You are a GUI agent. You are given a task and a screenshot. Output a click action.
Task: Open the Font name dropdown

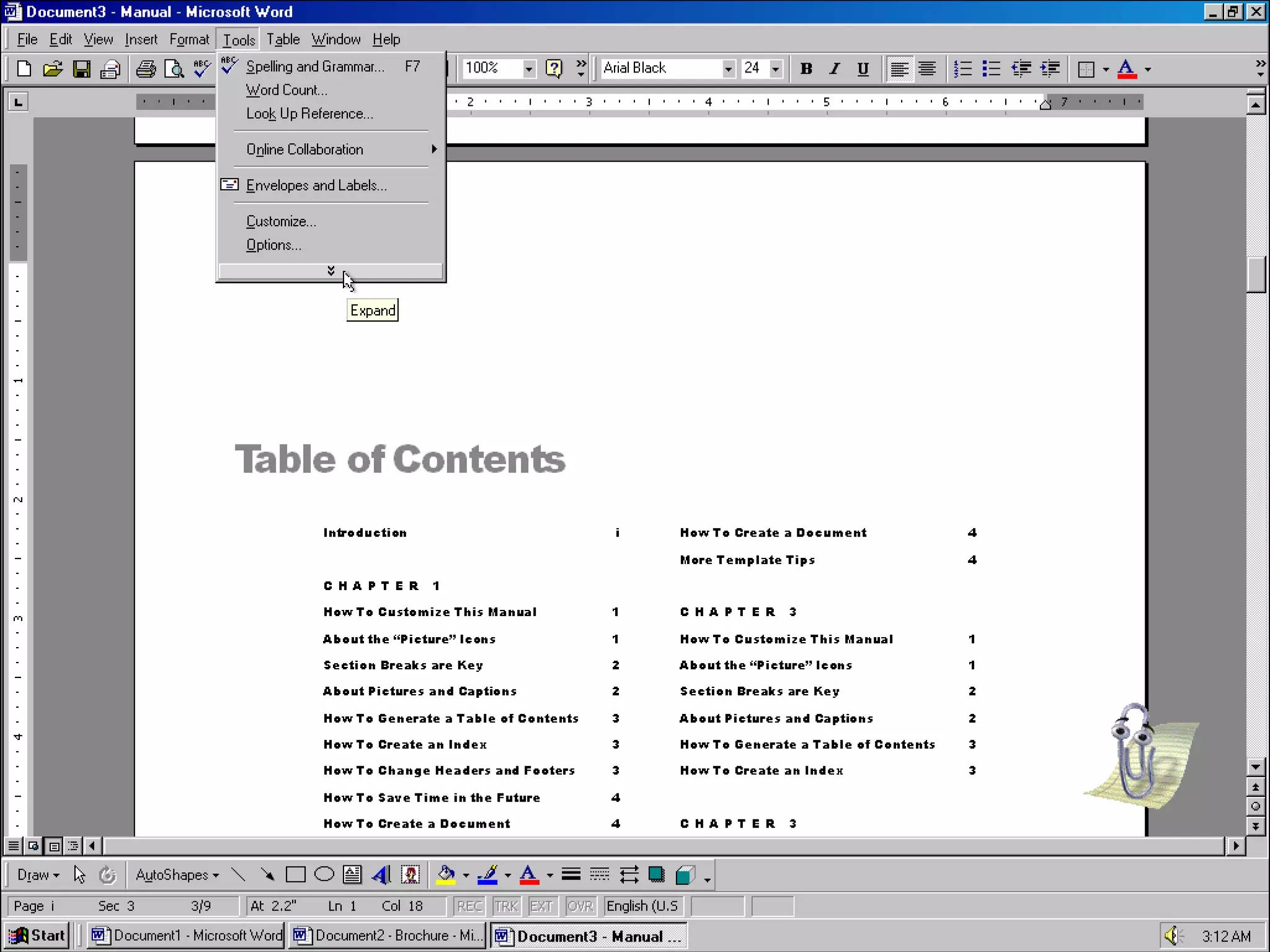(x=729, y=69)
